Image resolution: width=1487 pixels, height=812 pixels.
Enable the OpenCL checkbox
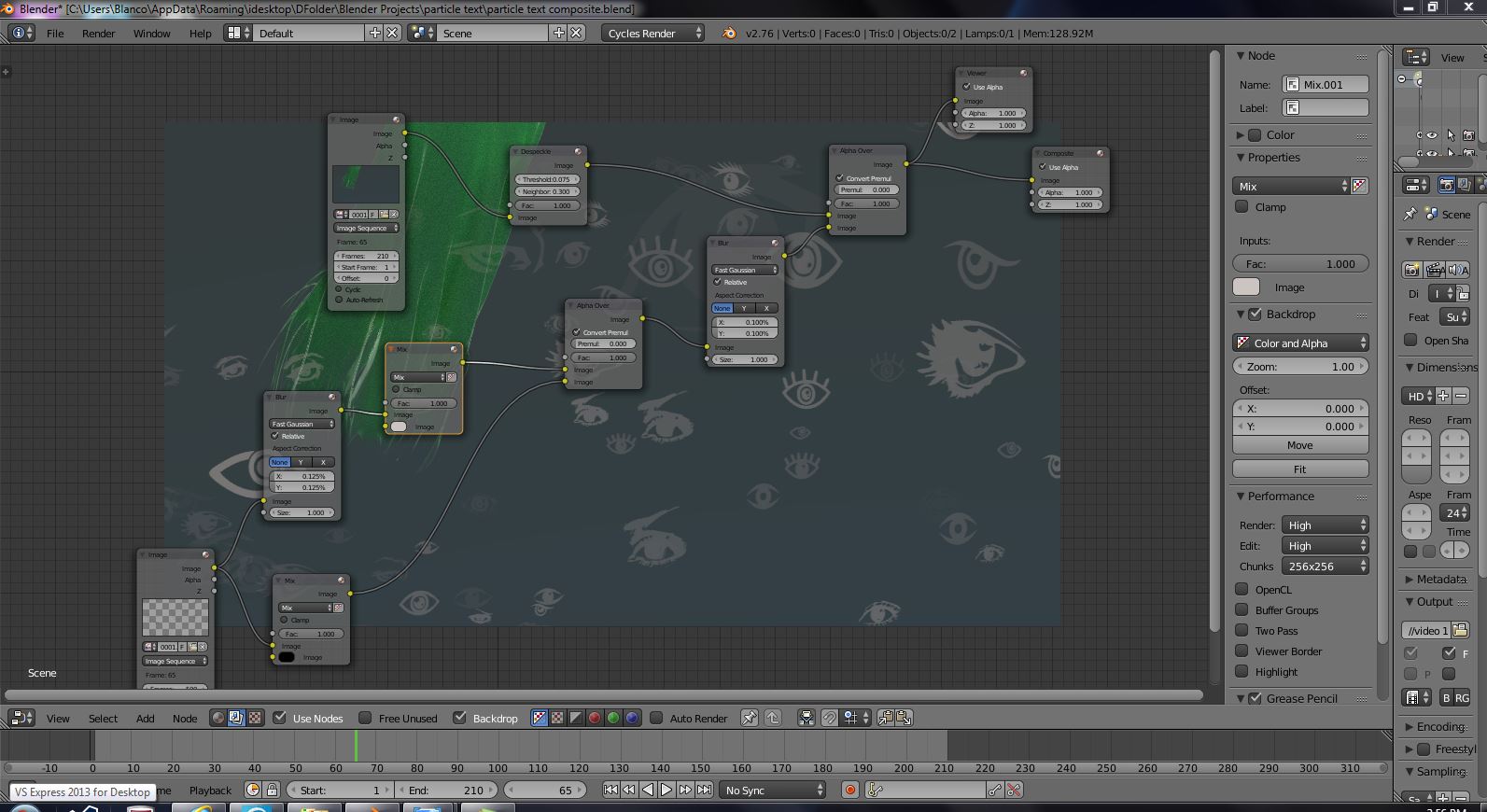click(x=1242, y=589)
